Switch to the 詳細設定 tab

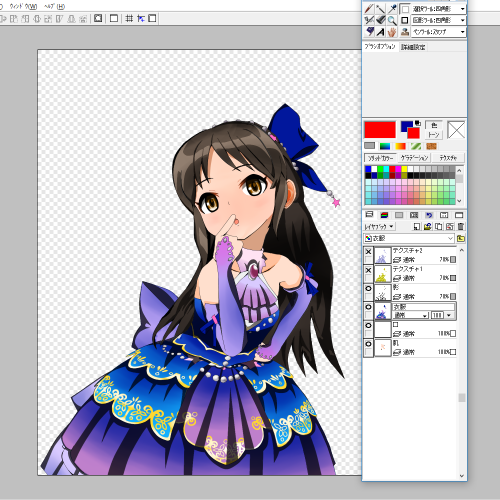[413, 47]
